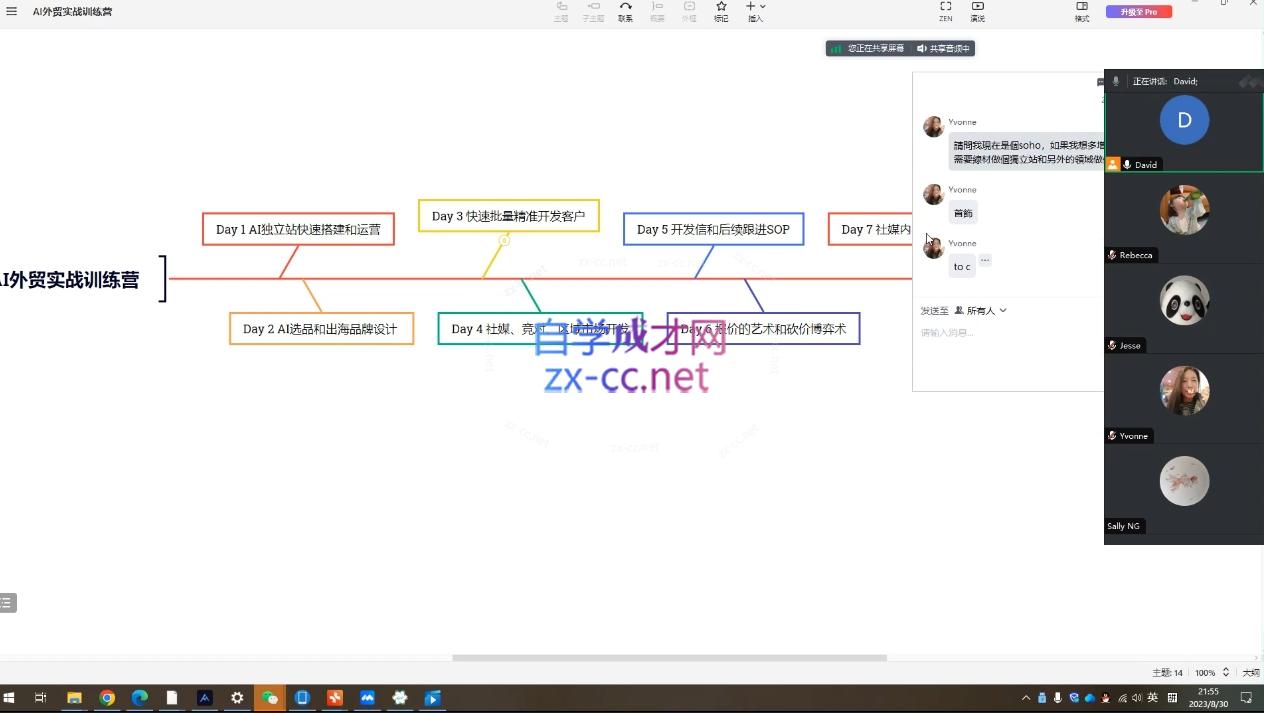Click Yvonne's muted mic icon in participant panel

point(1112,436)
